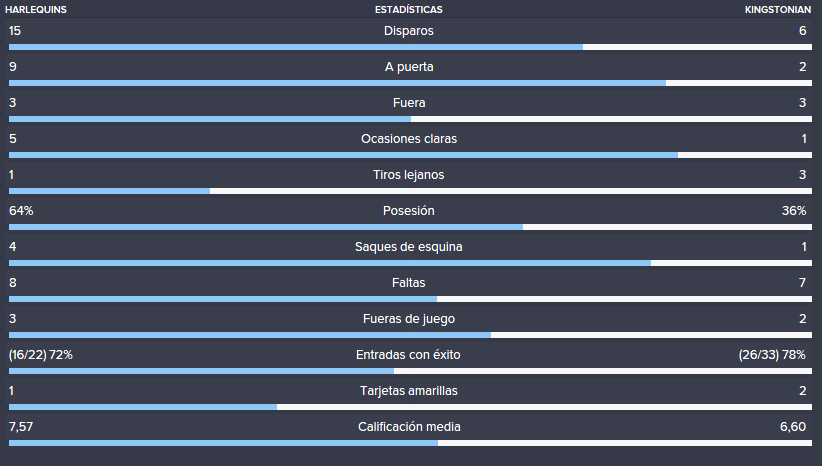Select the Tarjetas amarillas label

click(409, 391)
